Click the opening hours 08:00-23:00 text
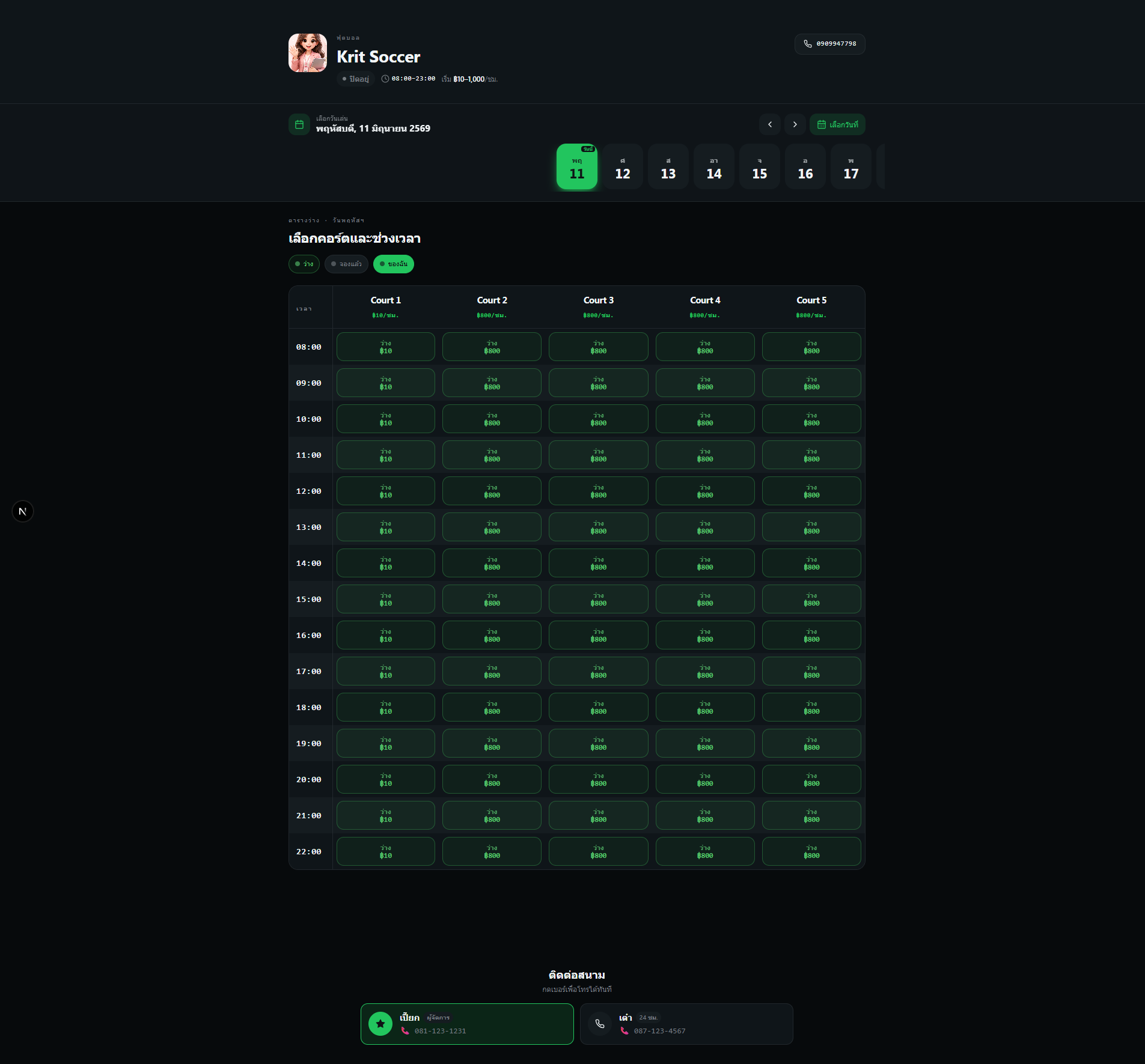 coord(414,79)
